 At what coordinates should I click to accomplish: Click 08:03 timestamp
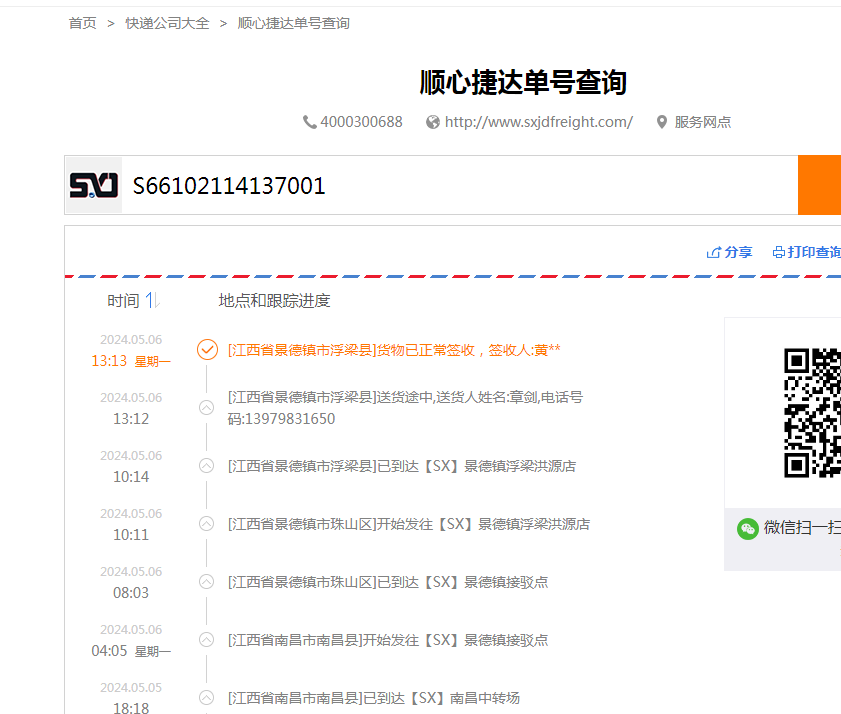click(x=131, y=592)
